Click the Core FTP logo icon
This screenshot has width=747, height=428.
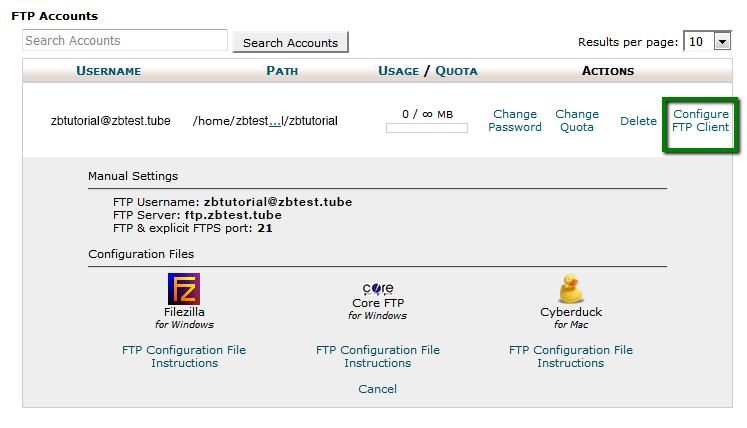(378, 287)
